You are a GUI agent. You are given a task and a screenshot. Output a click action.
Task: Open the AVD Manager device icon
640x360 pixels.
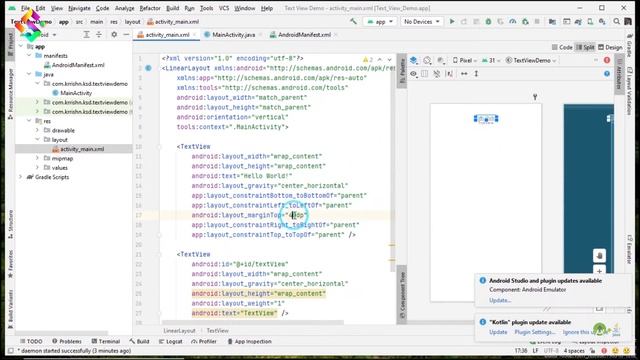[x=590, y=22]
